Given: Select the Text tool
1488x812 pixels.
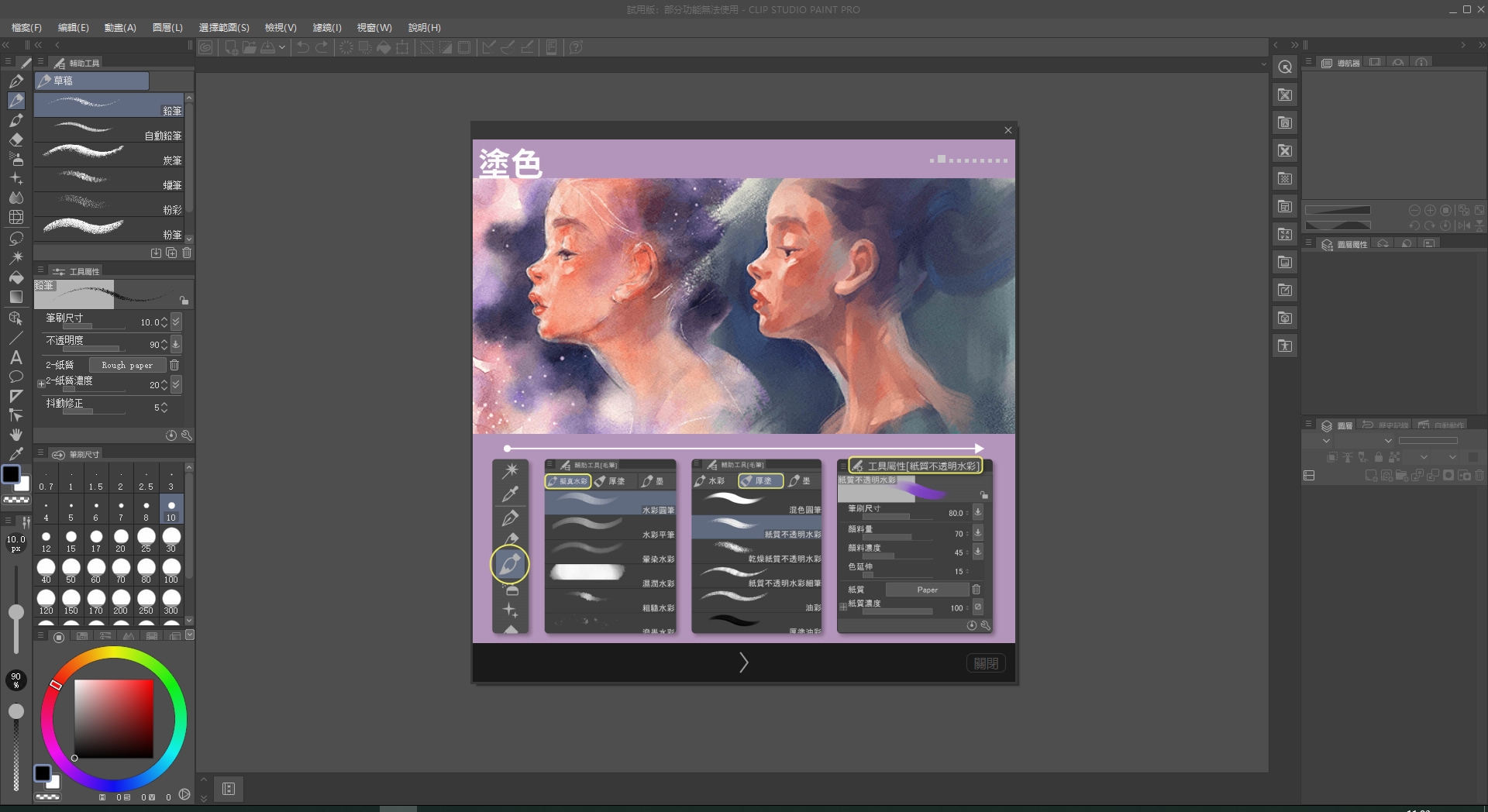Looking at the screenshot, I should tap(16, 357).
